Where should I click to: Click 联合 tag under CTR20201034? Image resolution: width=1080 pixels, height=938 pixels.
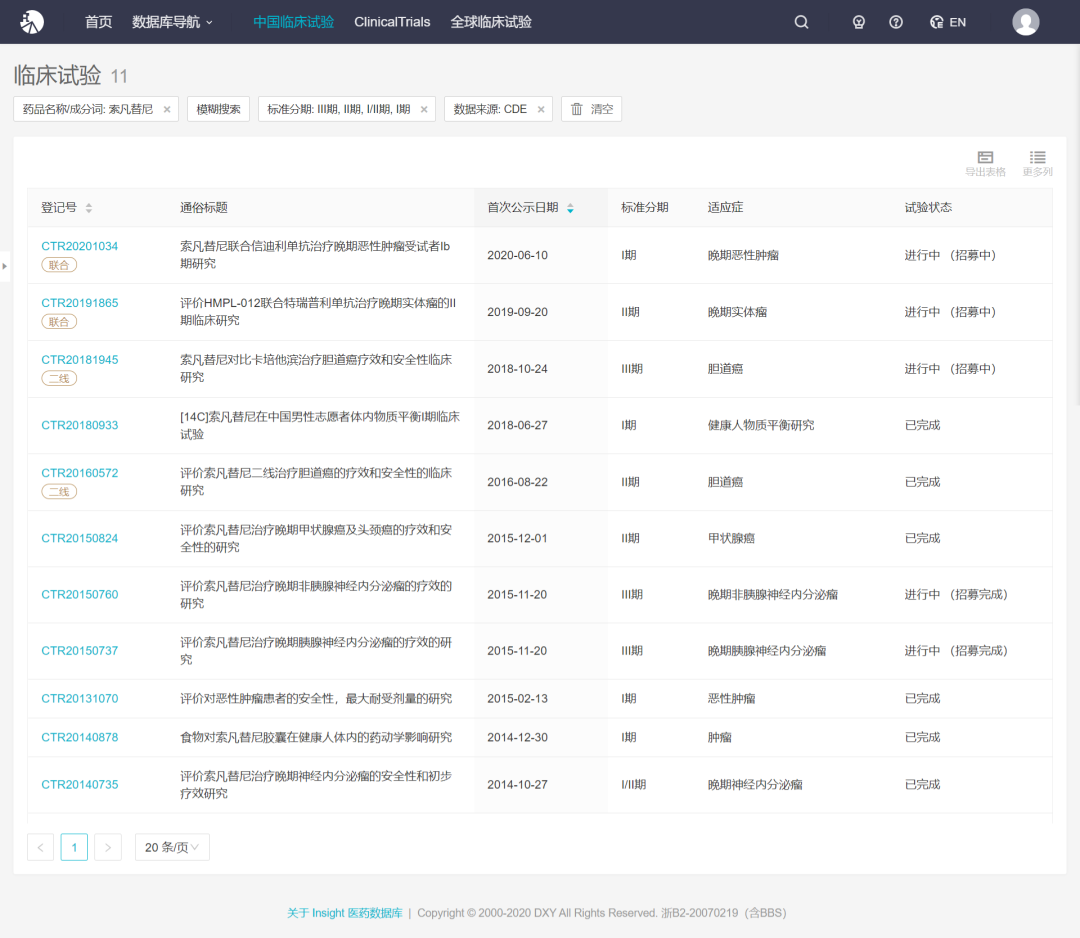tap(59, 265)
